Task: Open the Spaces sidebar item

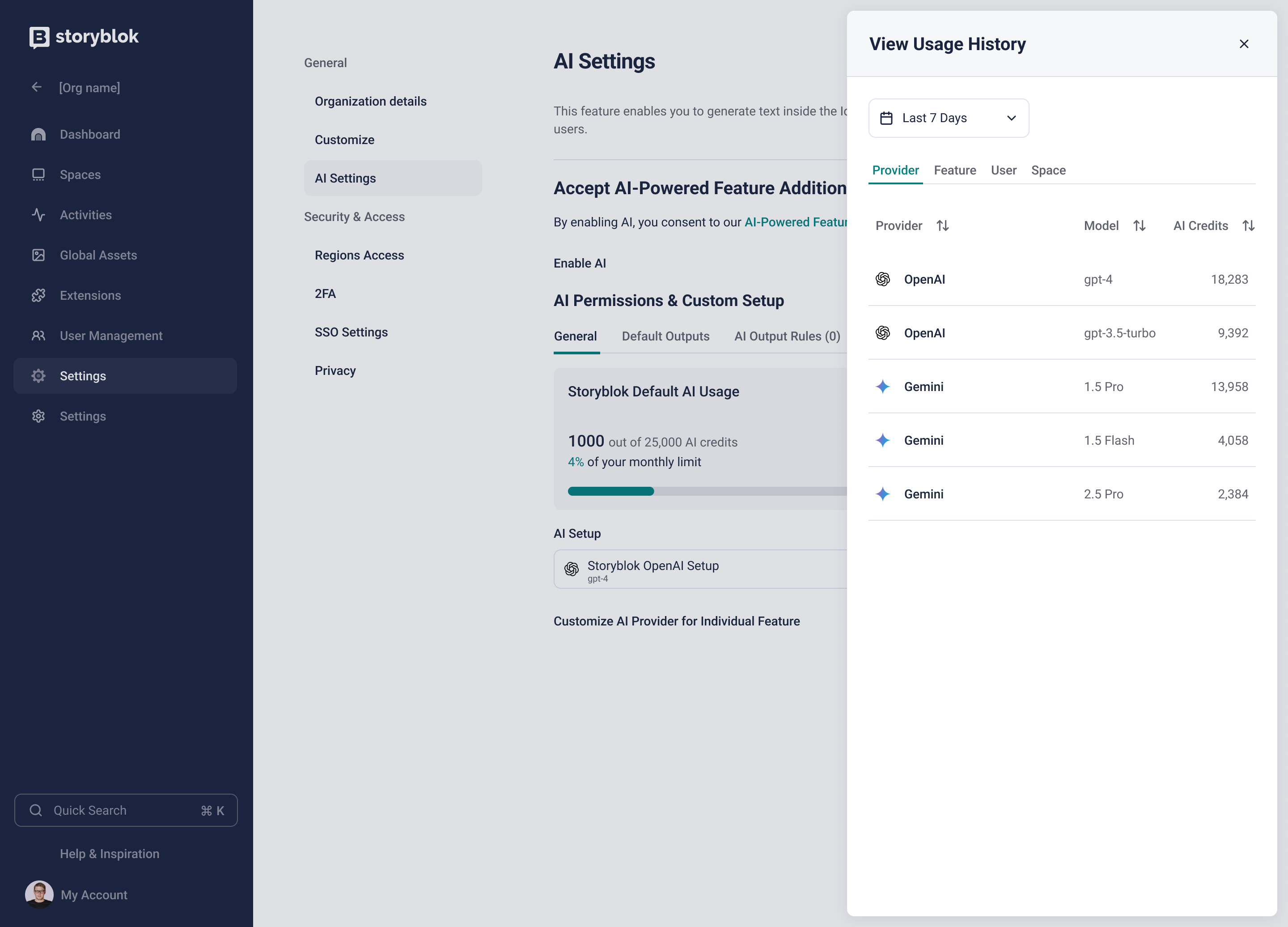Action: coord(80,174)
